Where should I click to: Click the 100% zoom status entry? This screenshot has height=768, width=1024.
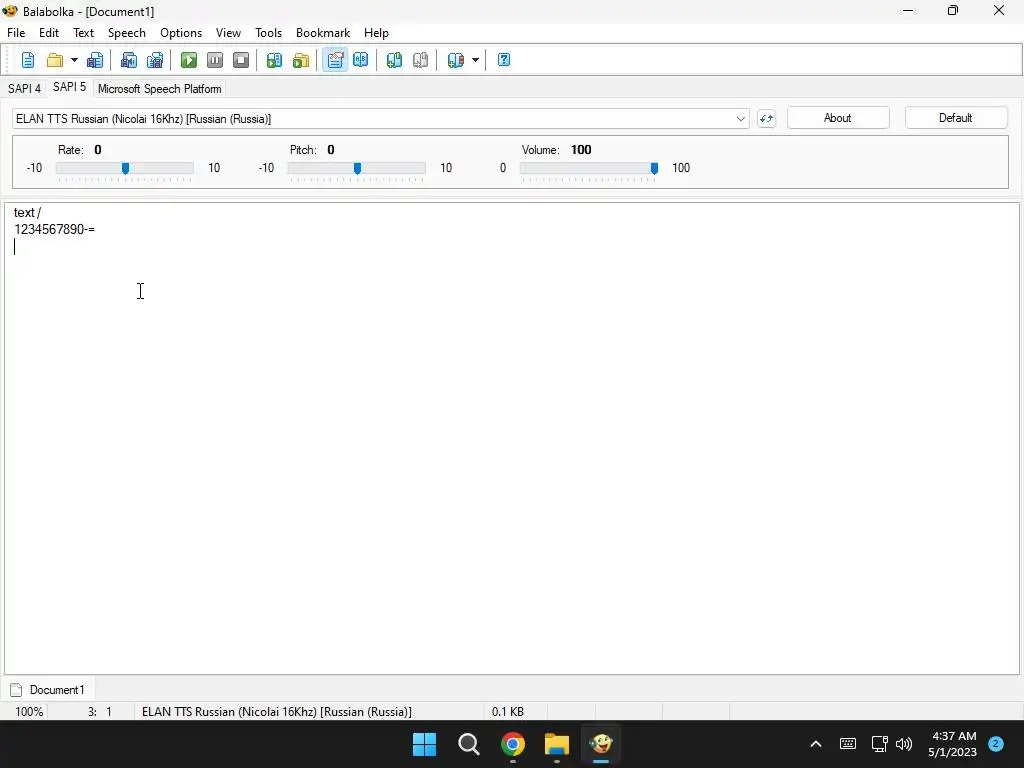point(29,712)
